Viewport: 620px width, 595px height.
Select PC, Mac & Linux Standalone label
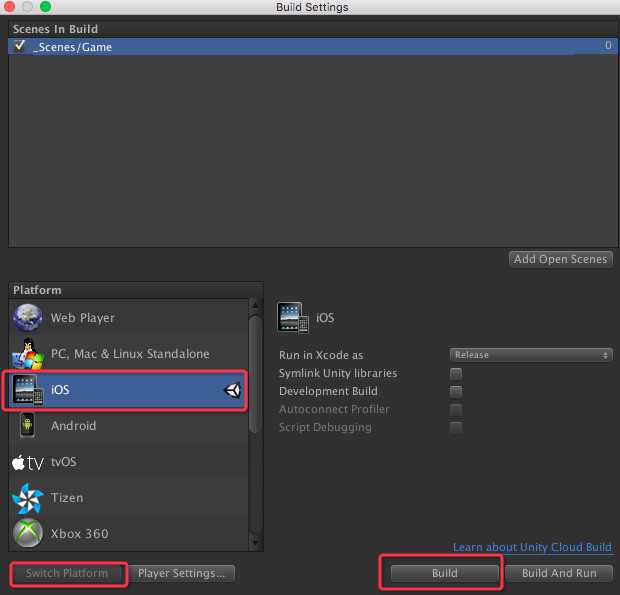130,353
